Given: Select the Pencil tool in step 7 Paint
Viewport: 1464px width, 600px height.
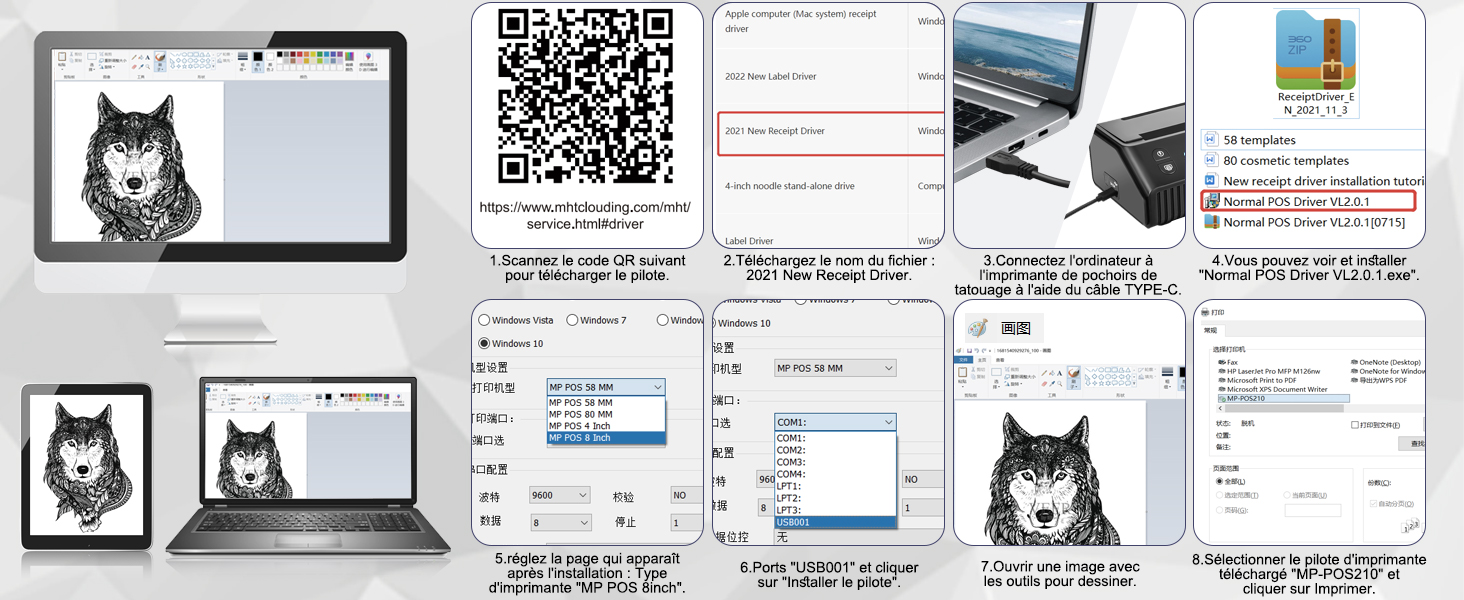Looking at the screenshot, I should [1044, 373].
